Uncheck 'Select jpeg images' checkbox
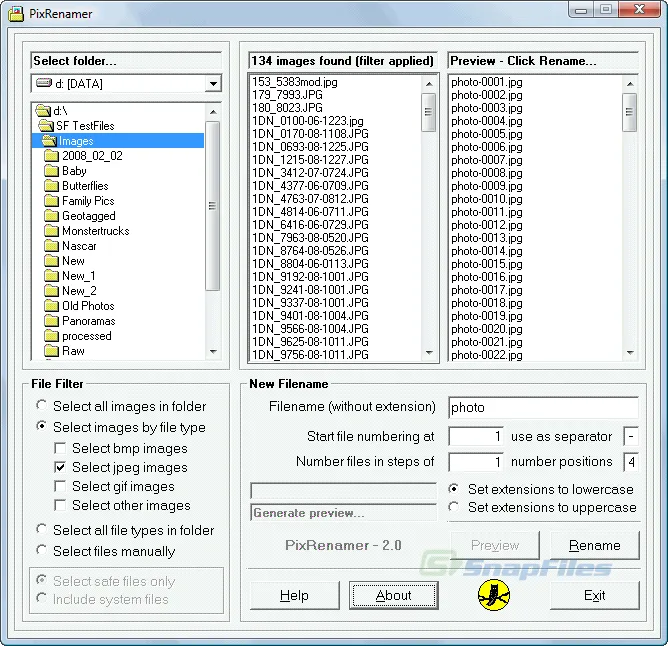The image size is (668, 646). coord(60,467)
